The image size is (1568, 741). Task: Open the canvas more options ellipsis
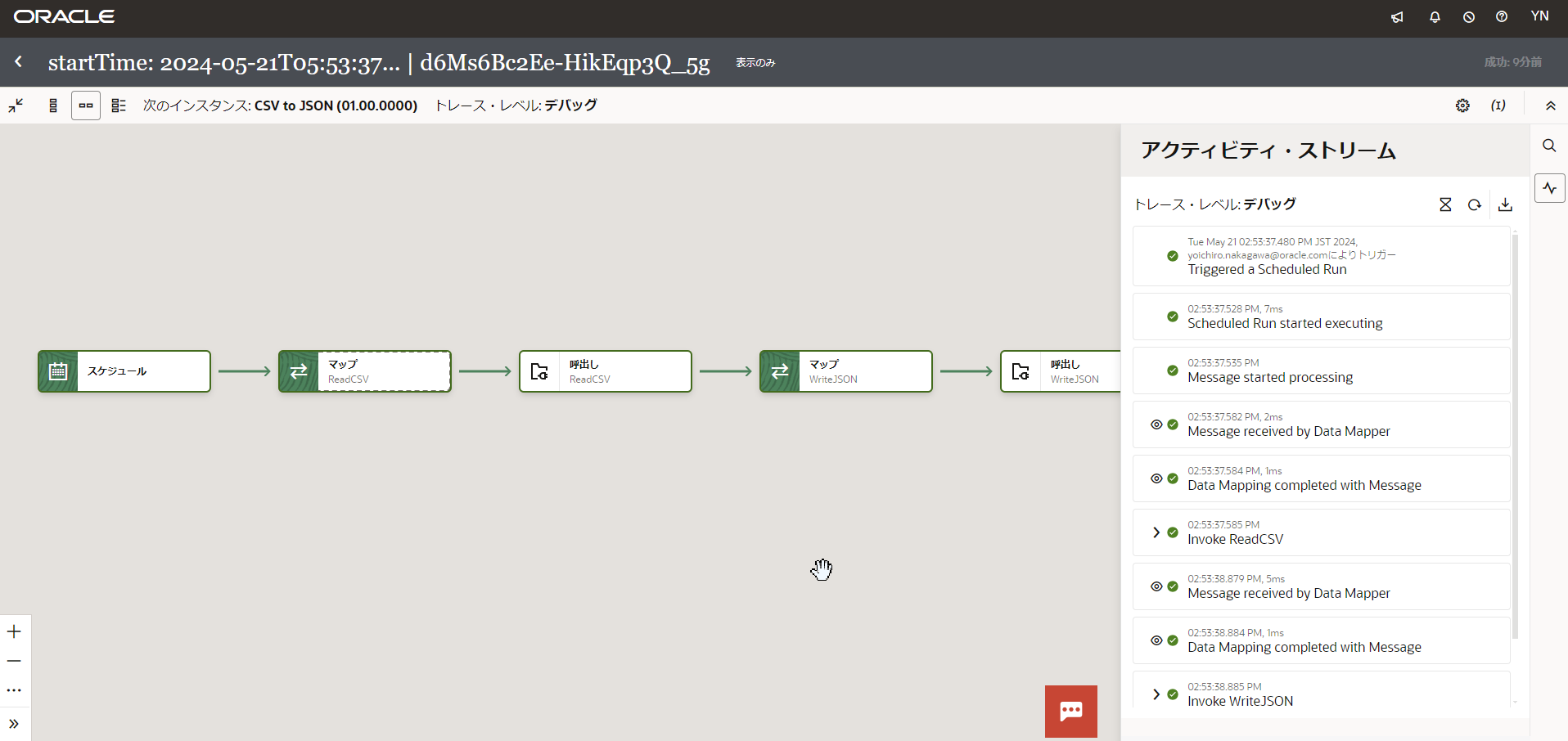point(14,690)
